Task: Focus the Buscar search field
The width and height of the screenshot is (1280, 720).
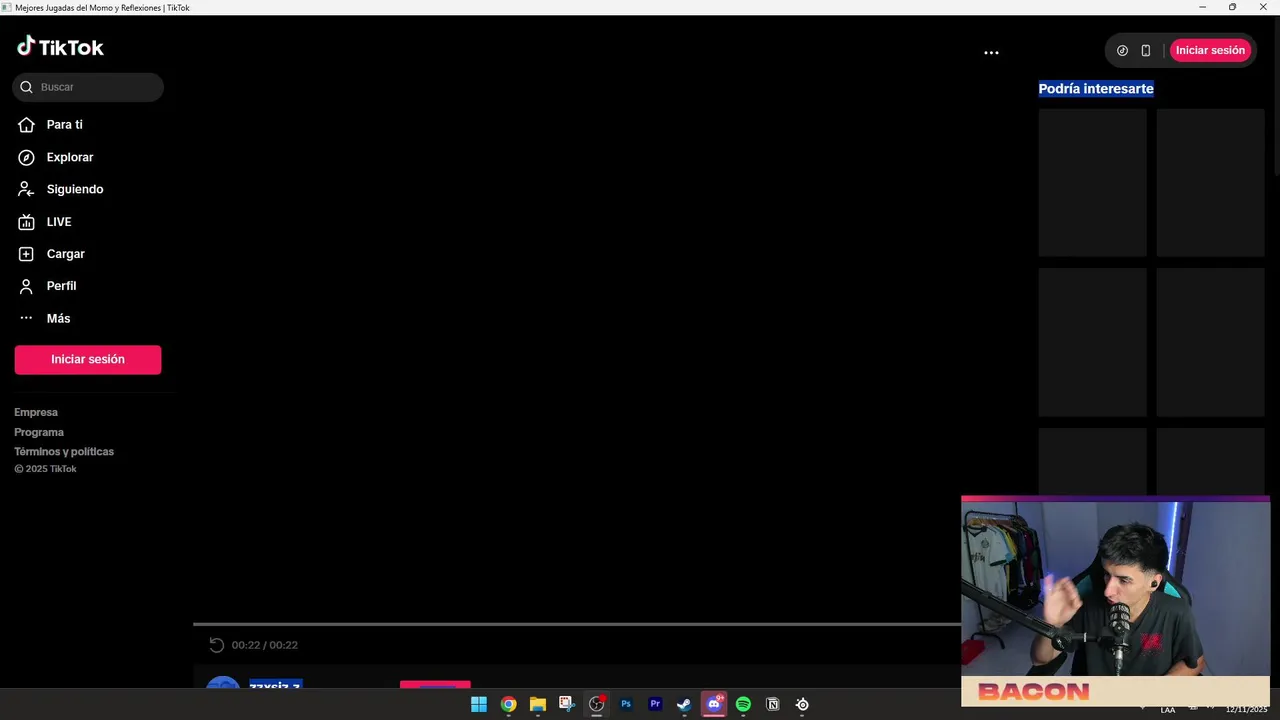Action: tap(88, 87)
